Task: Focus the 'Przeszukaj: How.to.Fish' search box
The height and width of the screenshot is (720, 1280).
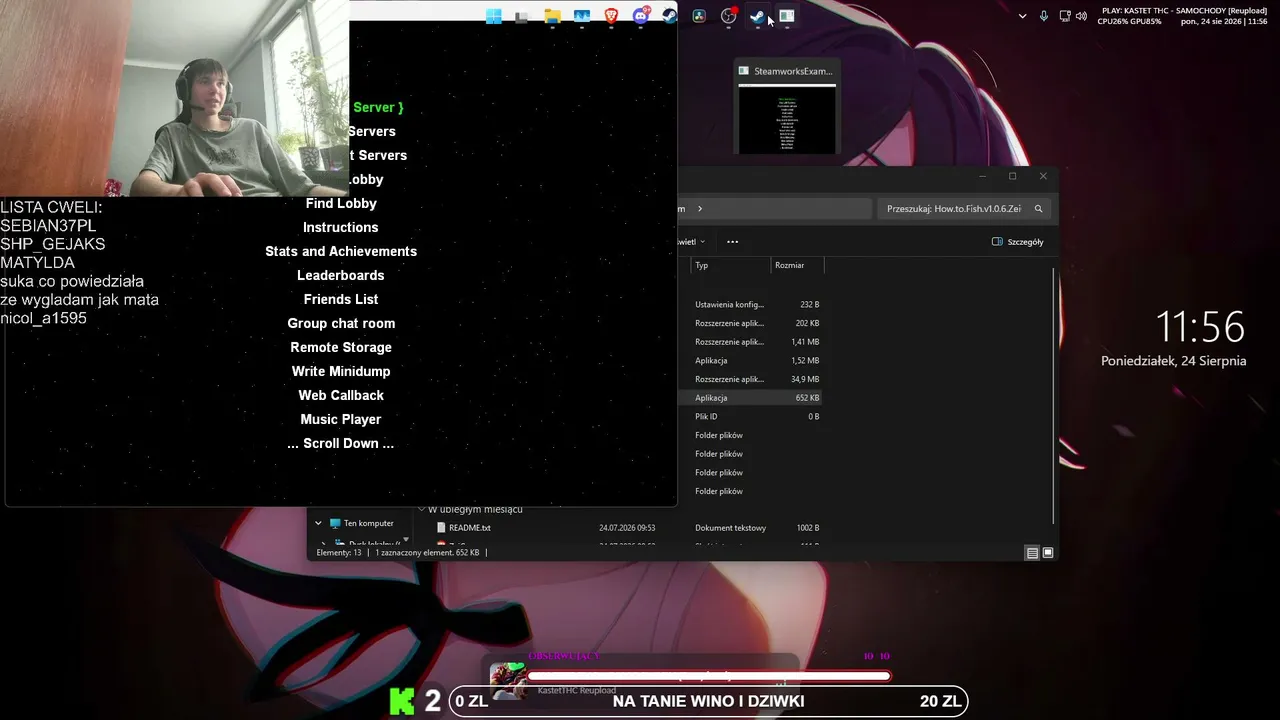Action: 963,209
